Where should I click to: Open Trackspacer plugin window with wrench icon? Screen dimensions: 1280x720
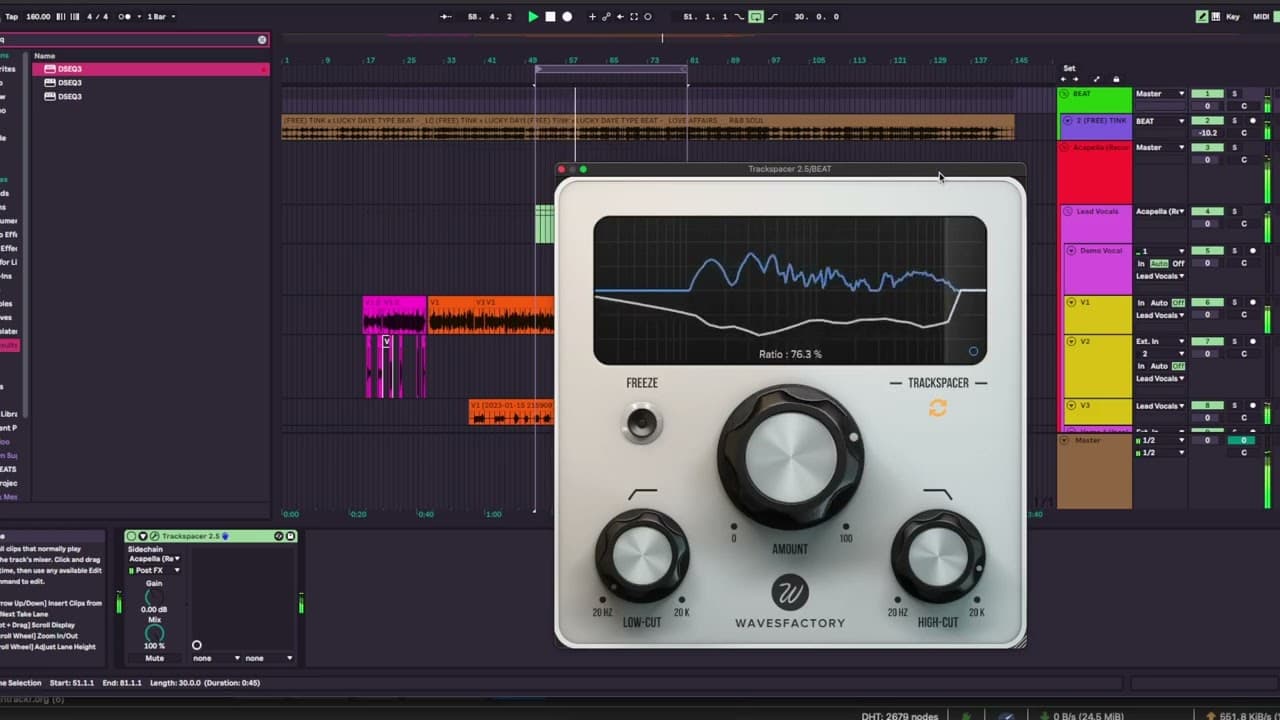pos(154,537)
